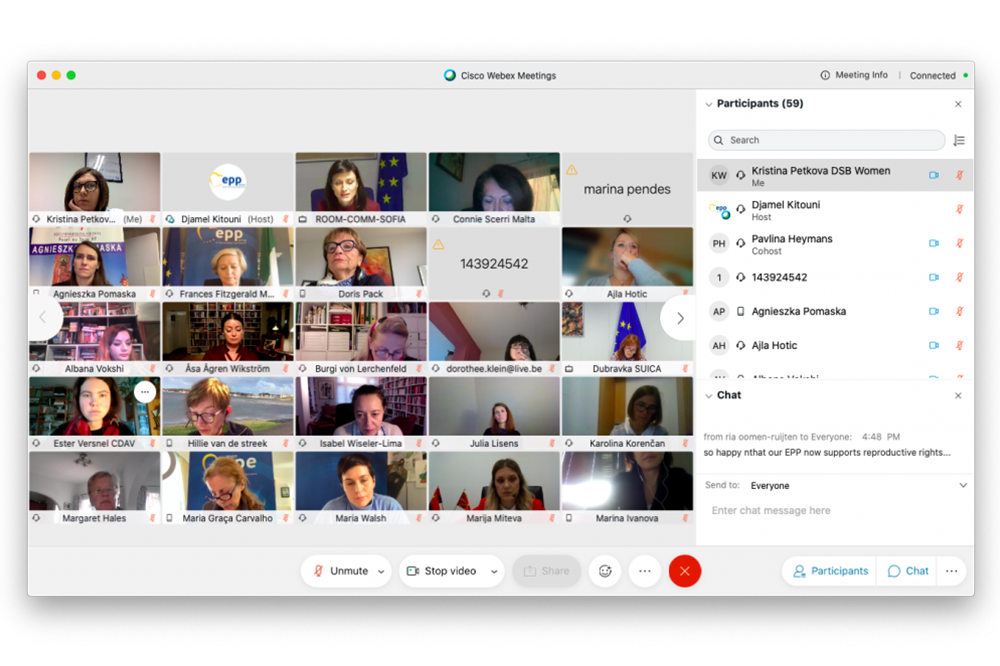Image resolution: width=1000 pixels, height=666 pixels.
Task: Open the video options arrow next to Stop video
Action: [x=494, y=572]
